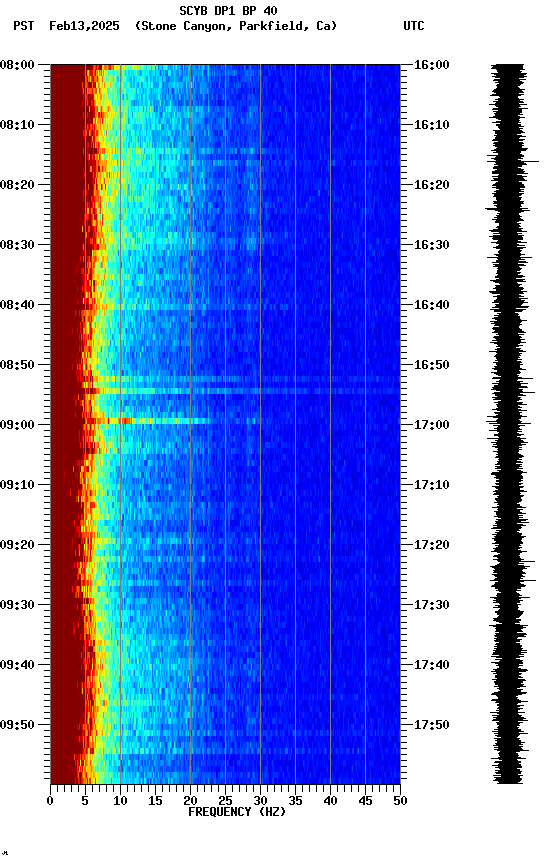Screen dimensions: 552x864
Task: Click the '30' frequency axis label
Action: (260, 801)
